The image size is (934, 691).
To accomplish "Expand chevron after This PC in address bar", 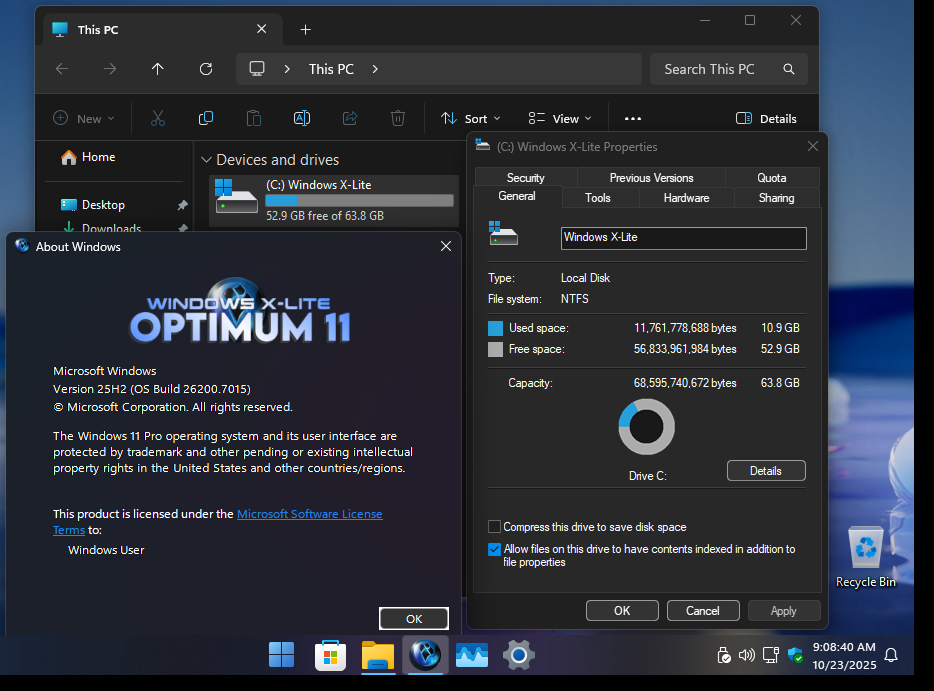I will [375, 69].
